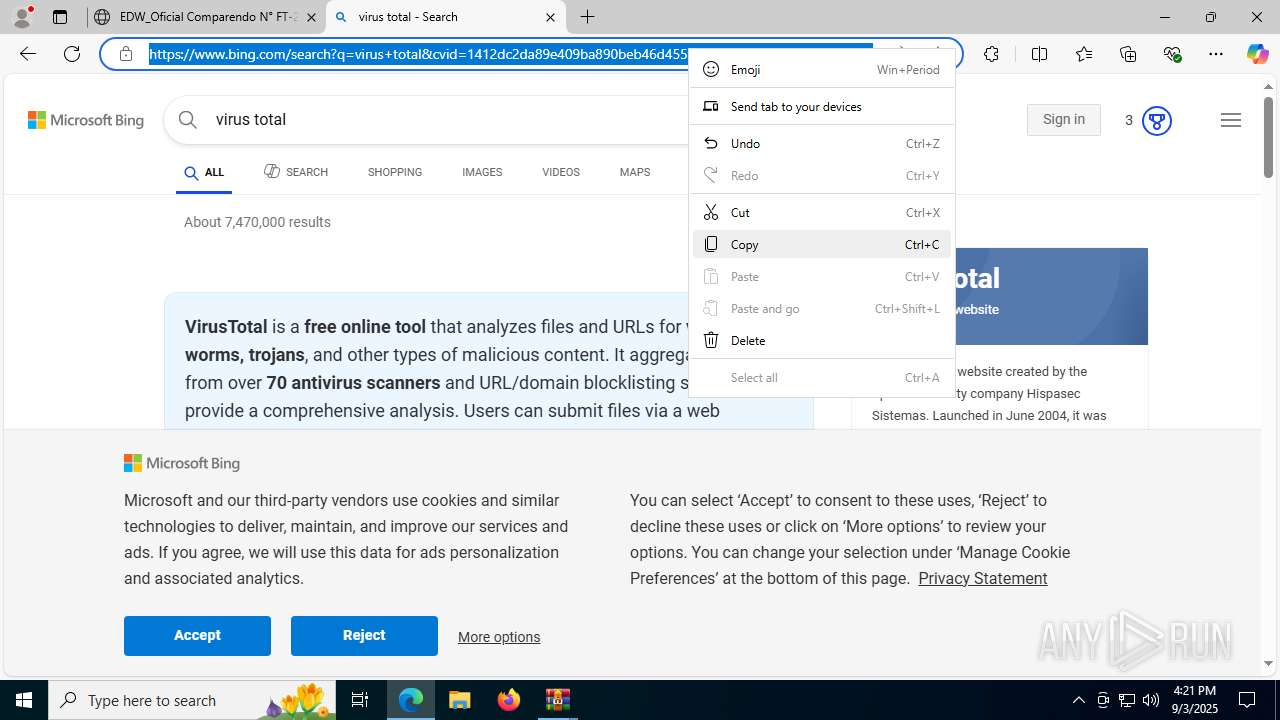Viewport: 1280px width, 720px height.
Task: Launch Copilot from the toolbar
Action: [x=1257, y=54]
